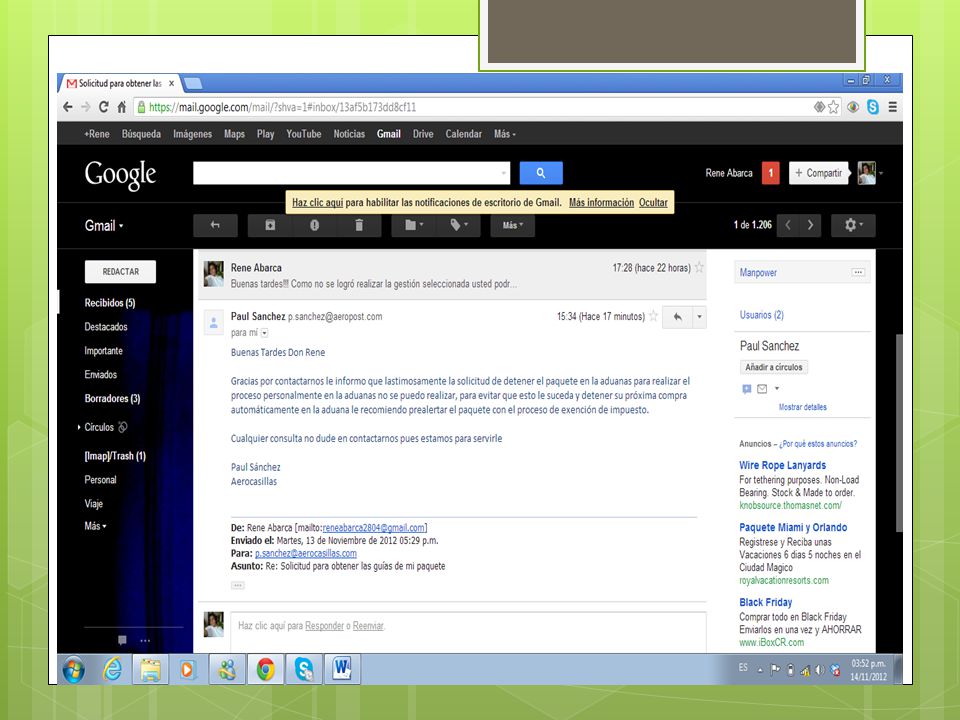Viewport: 960px width, 720px height.
Task: Go back with the browser back arrow
Action: 68,107
